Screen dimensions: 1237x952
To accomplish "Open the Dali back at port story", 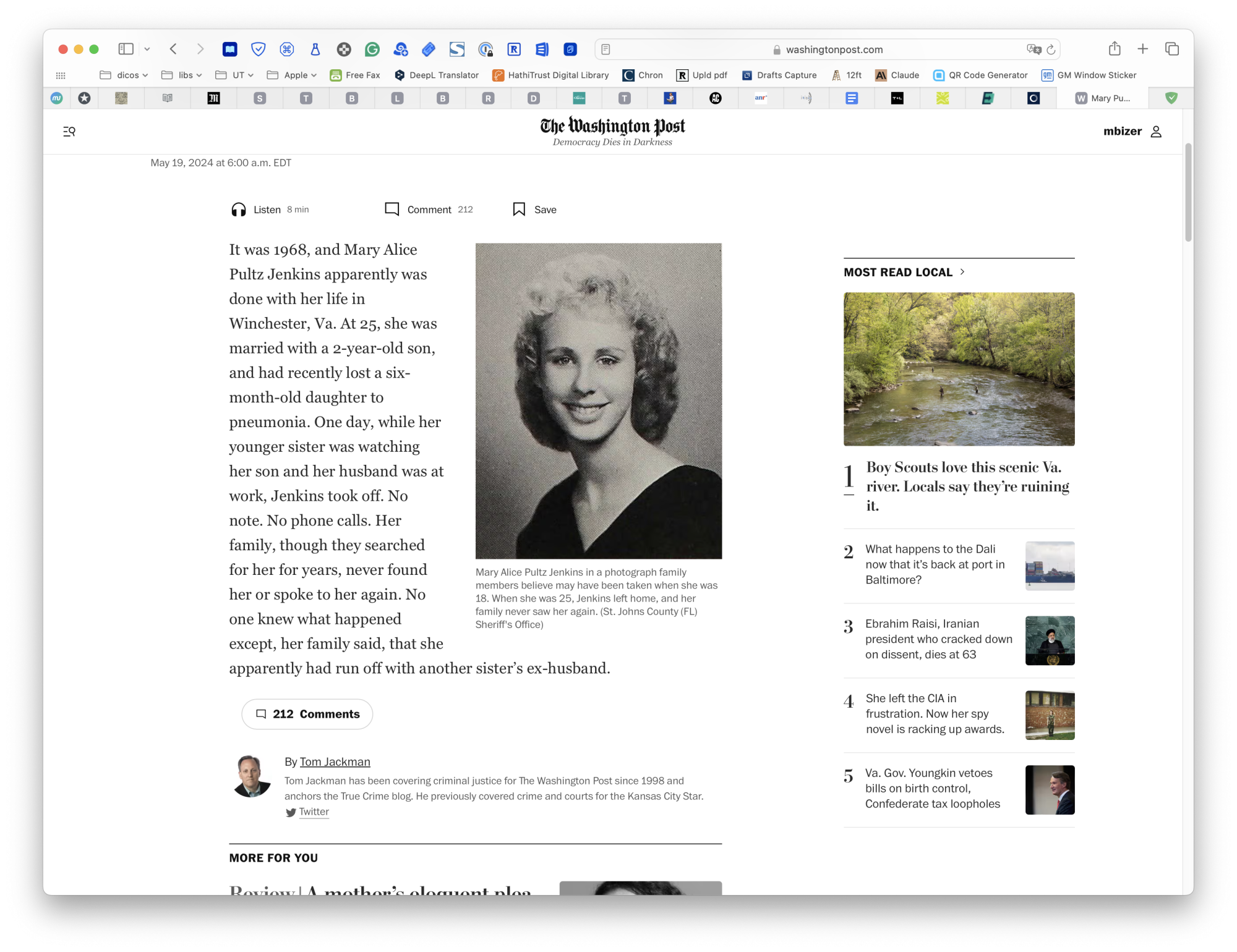I will click(x=935, y=565).
